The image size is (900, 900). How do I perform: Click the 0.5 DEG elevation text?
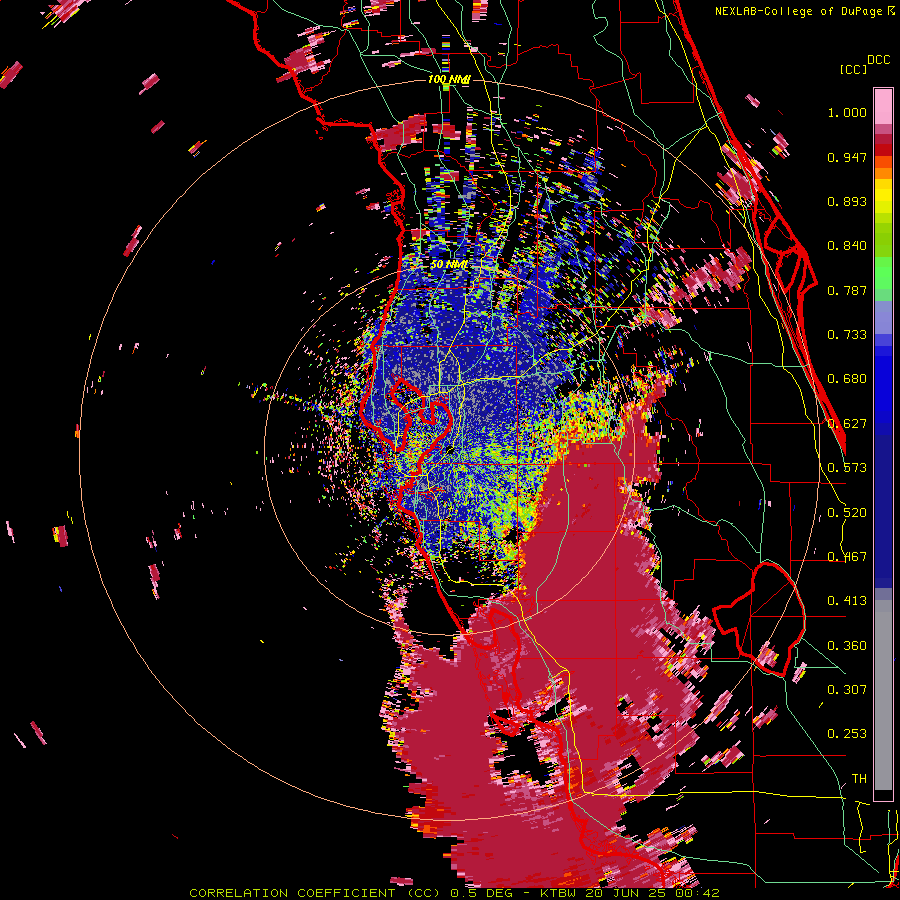[x=480, y=893]
